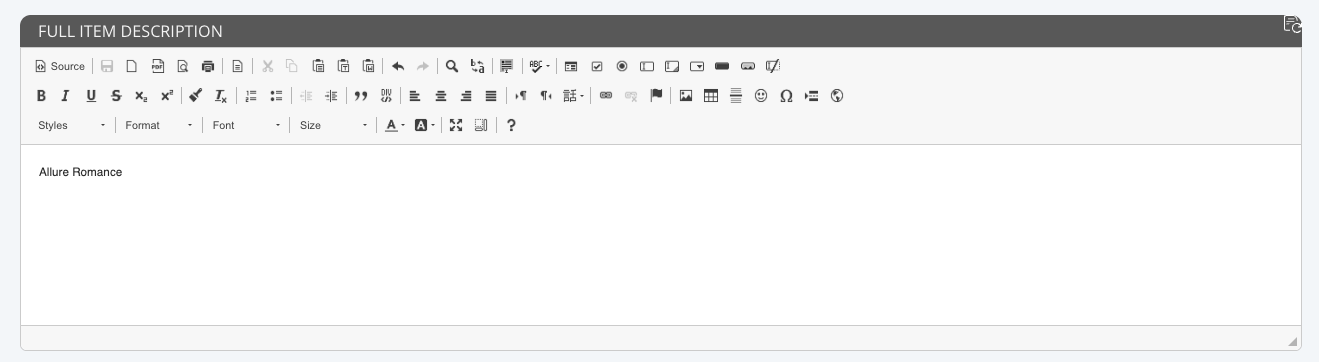Insert a Page Break
Screen dimensions: 1319x362
tap(812, 96)
